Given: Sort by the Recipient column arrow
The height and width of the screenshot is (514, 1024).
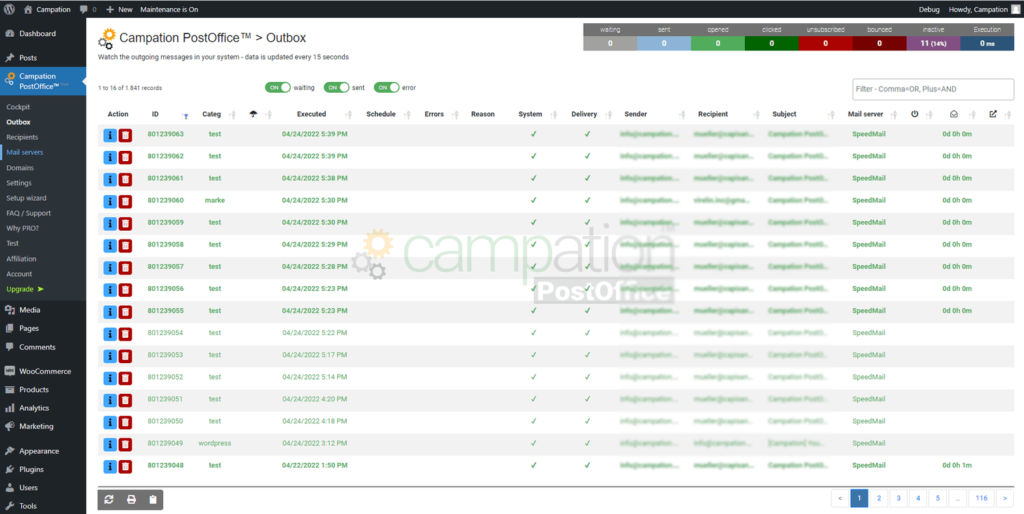Looking at the screenshot, I should 756,115.
